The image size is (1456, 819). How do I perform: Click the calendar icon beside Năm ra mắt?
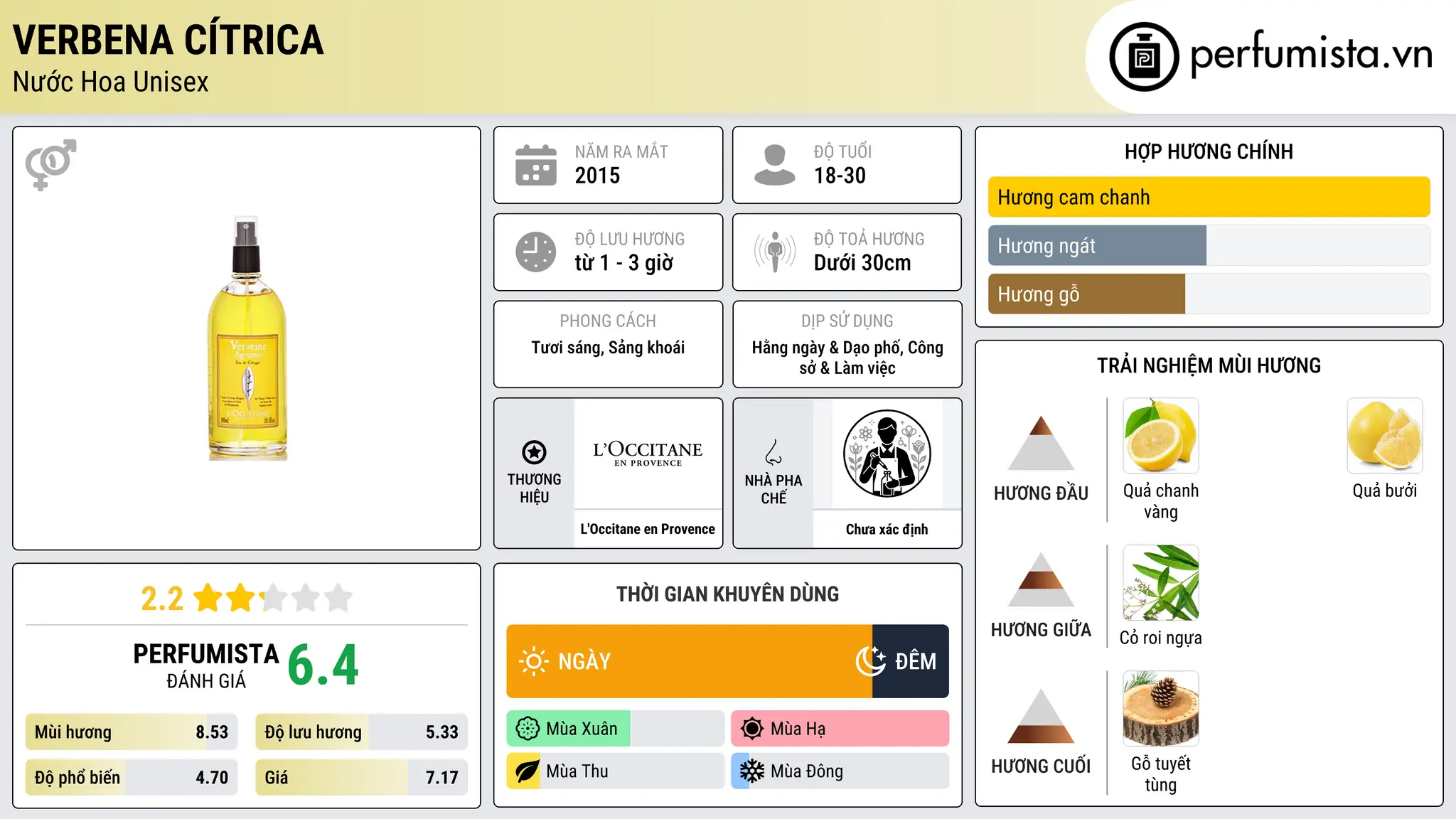click(x=536, y=165)
